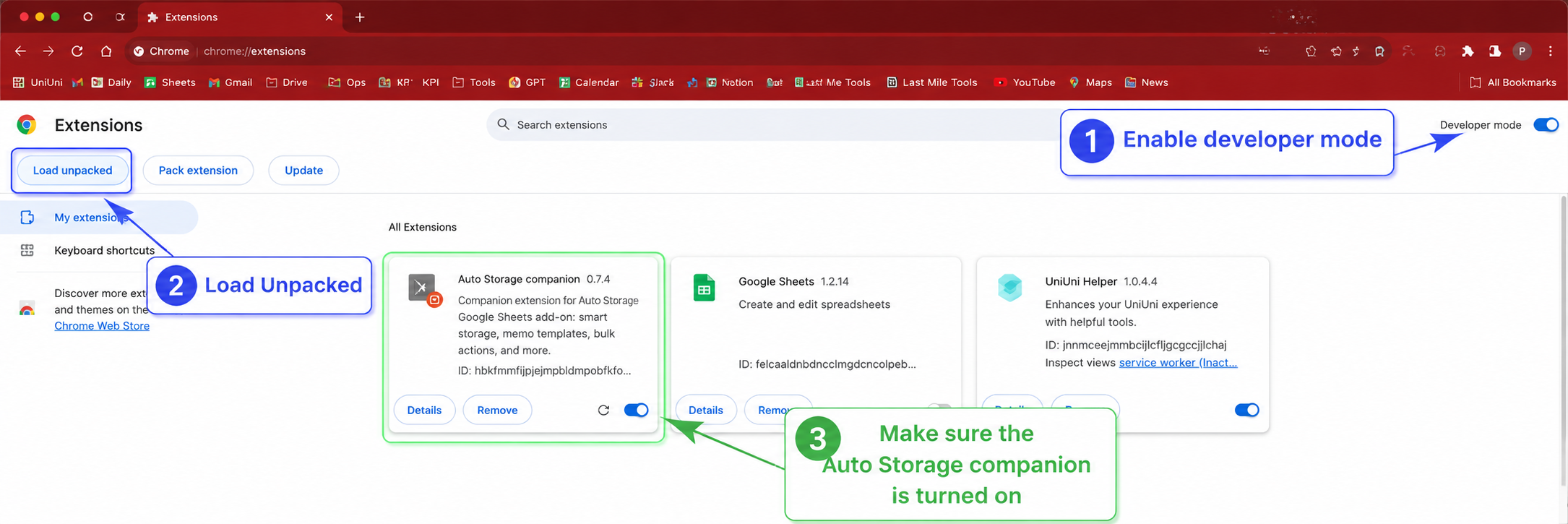Screen dimensions: 1568x524
Task: Click the UniUni Helper extension icon
Action: click(x=1010, y=288)
